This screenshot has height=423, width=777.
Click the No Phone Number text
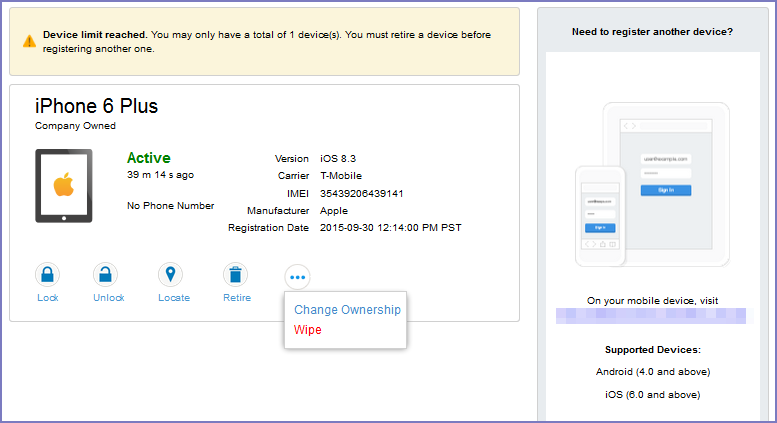click(170, 206)
